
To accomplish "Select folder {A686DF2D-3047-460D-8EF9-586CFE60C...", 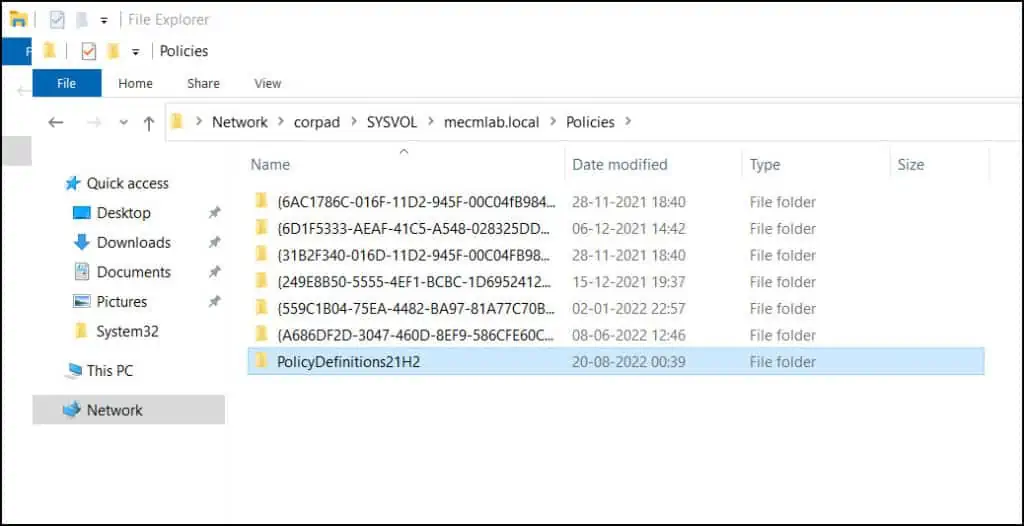I will [x=416, y=335].
